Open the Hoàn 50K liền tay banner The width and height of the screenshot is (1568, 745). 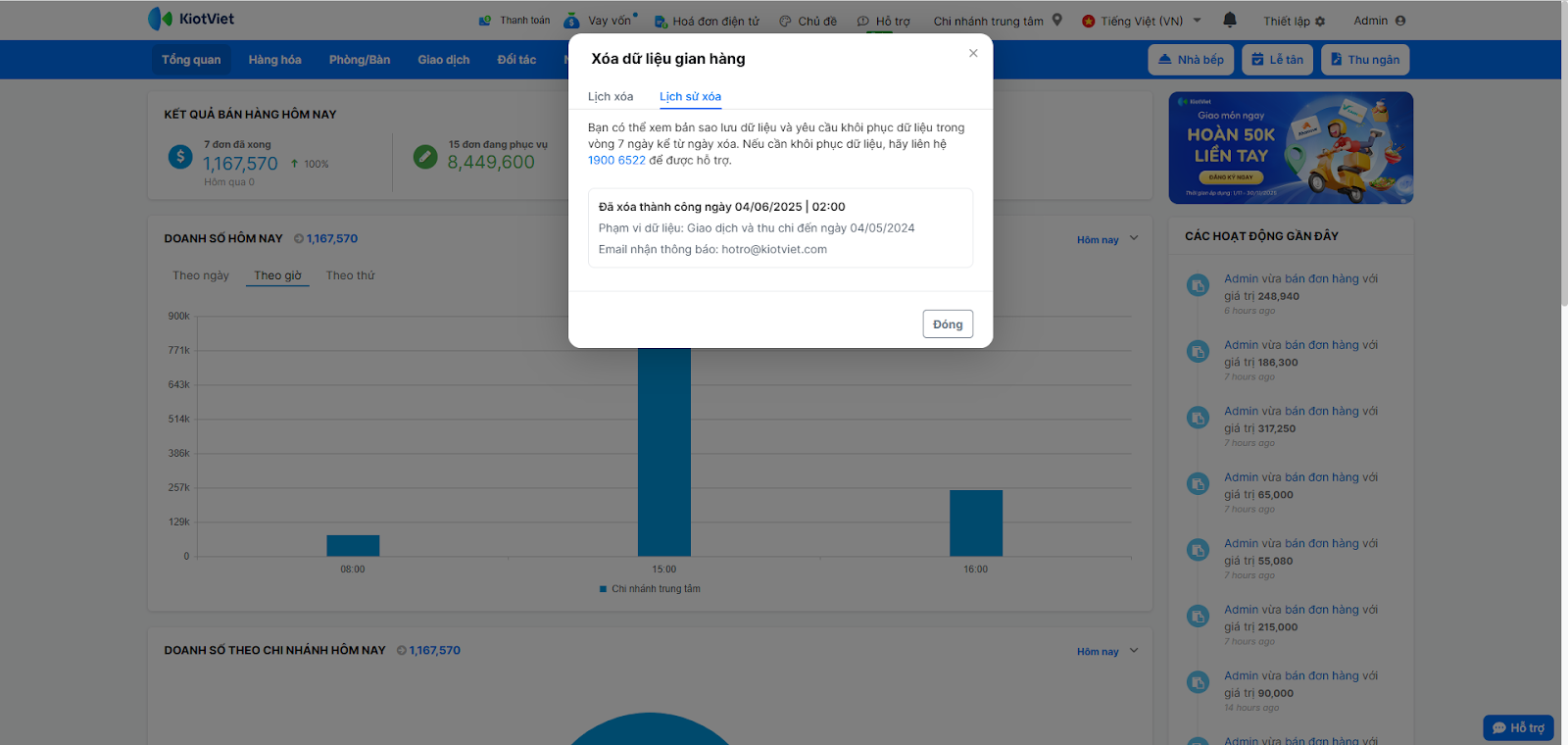coord(1291,148)
